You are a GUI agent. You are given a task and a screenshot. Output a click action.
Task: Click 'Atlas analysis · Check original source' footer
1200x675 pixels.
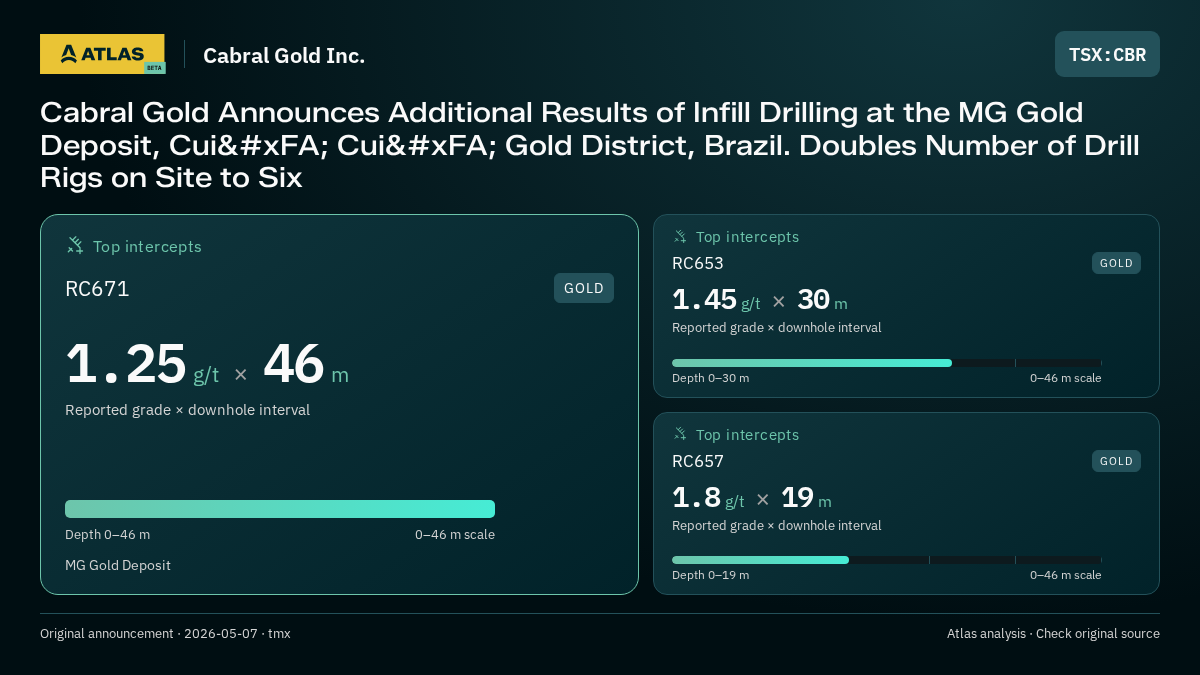pyautogui.click(x=1053, y=634)
